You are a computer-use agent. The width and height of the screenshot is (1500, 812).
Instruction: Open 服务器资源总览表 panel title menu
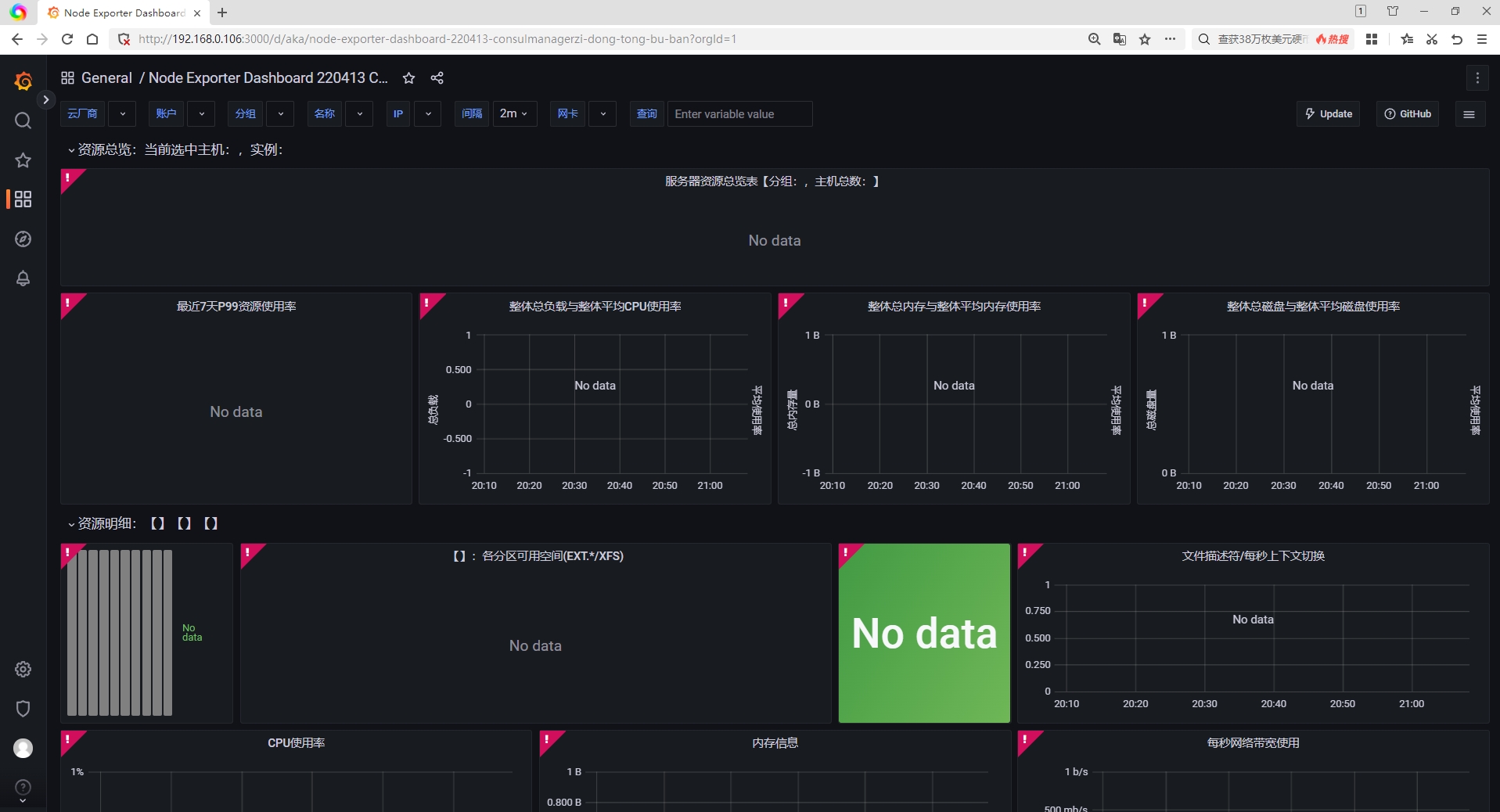(x=772, y=181)
